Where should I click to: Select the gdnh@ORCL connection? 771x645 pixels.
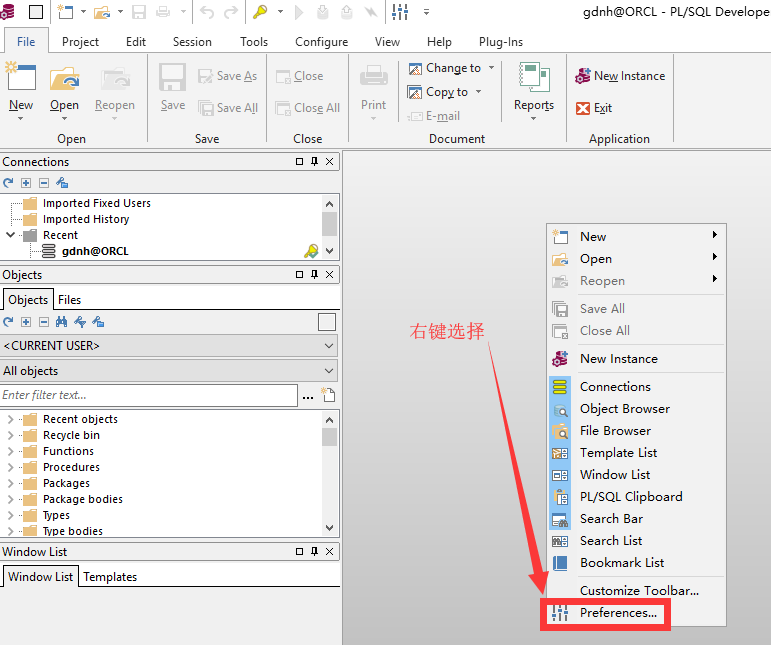(95, 251)
